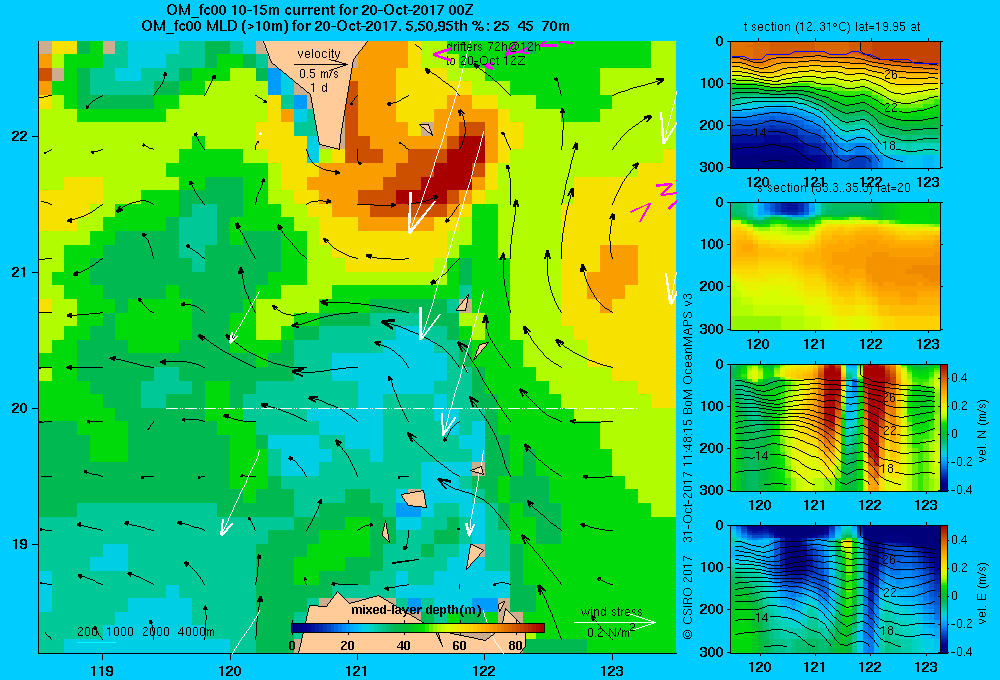Click the mixed-layer depth color bar
1000x680 pixels.
pyautogui.click(x=418, y=628)
